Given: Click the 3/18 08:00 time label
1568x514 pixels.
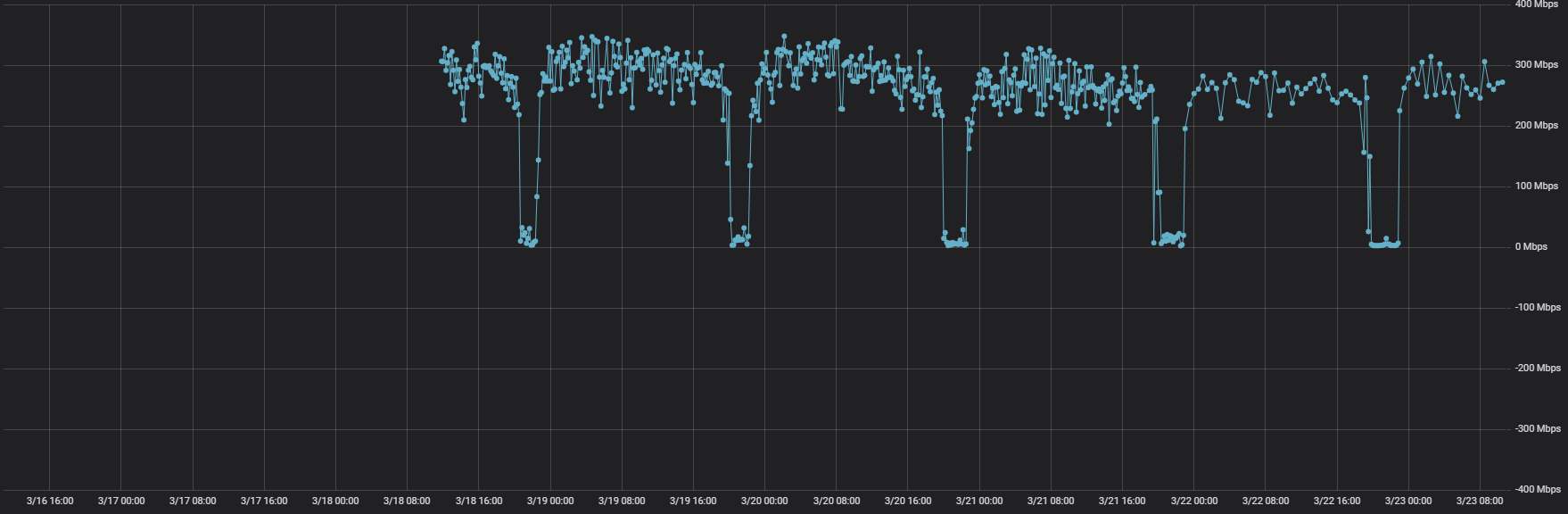Looking at the screenshot, I should pyautogui.click(x=407, y=501).
